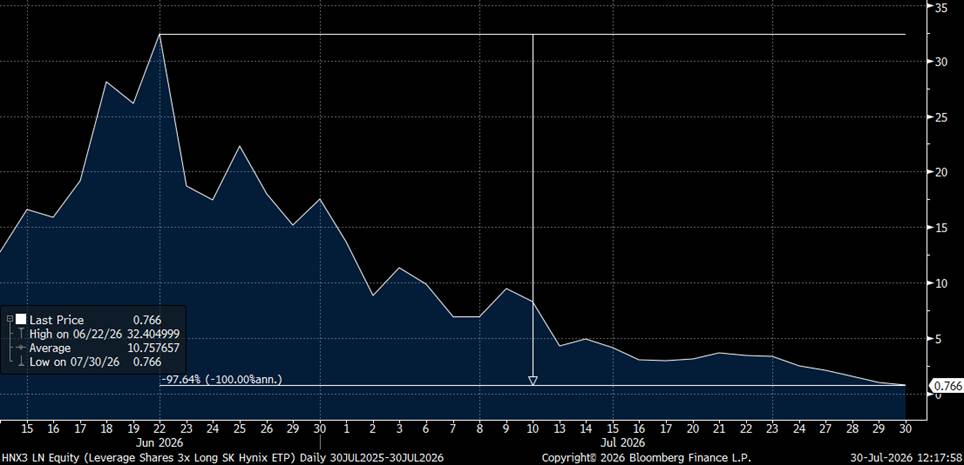Click the 'Last Price' legend label
Viewport: 964px width, 465px height.
57,320
